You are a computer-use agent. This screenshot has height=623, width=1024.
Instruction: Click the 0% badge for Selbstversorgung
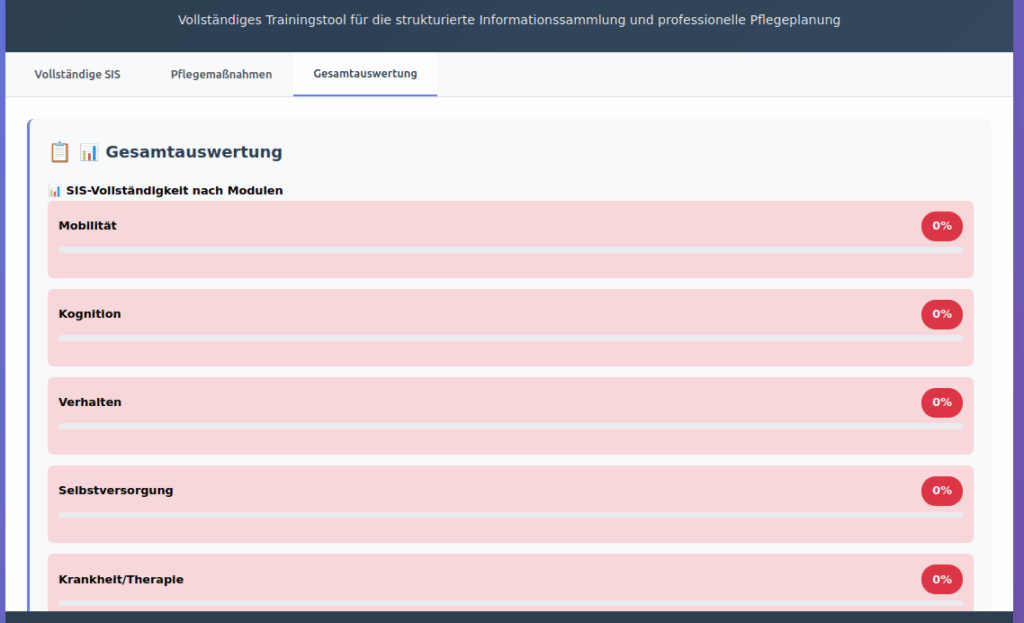[941, 490]
